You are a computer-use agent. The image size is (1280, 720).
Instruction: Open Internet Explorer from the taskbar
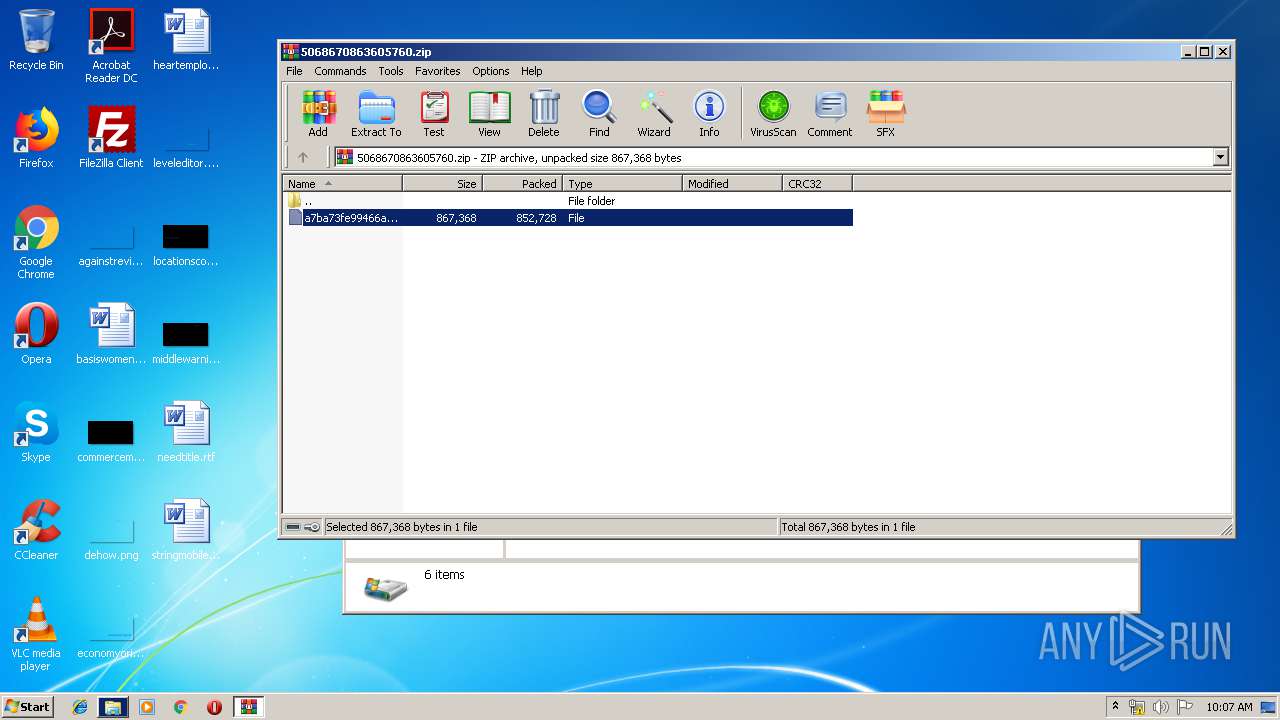pyautogui.click(x=80, y=707)
